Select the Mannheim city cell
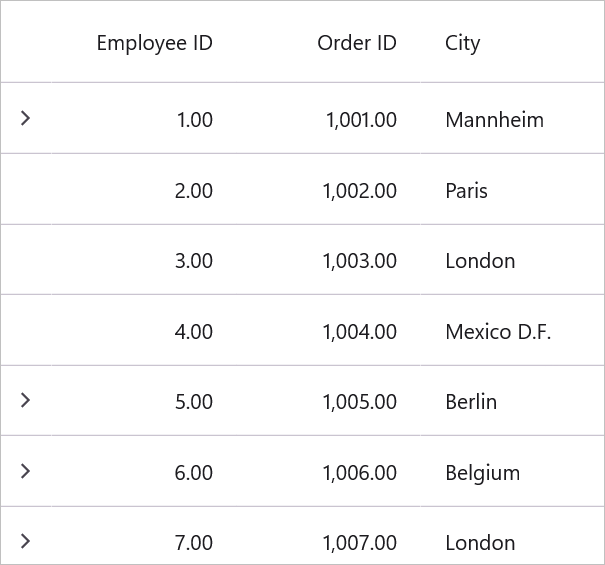Image resolution: width=605 pixels, height=565 pixels. point(512,118)
